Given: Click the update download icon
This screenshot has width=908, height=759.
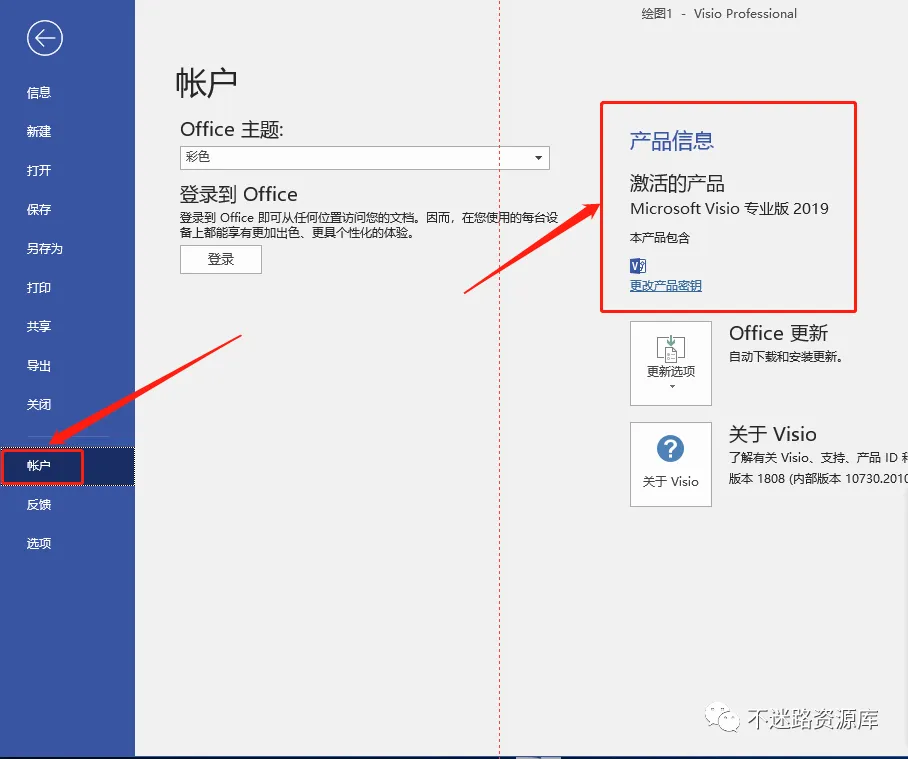Looking at the screenshot, I should 671,349.
